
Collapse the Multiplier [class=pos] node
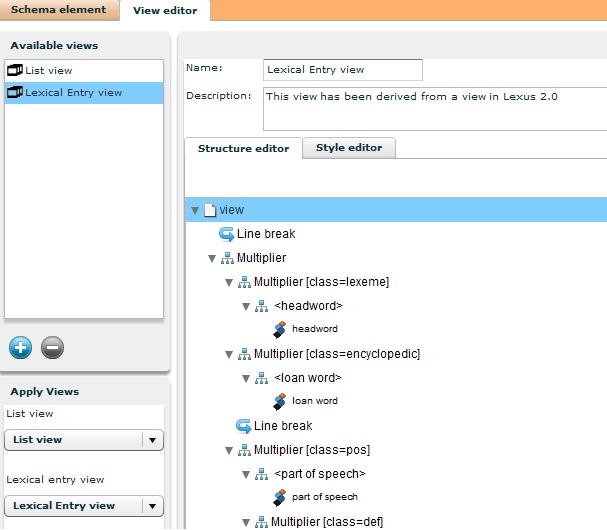click(229, 451)
